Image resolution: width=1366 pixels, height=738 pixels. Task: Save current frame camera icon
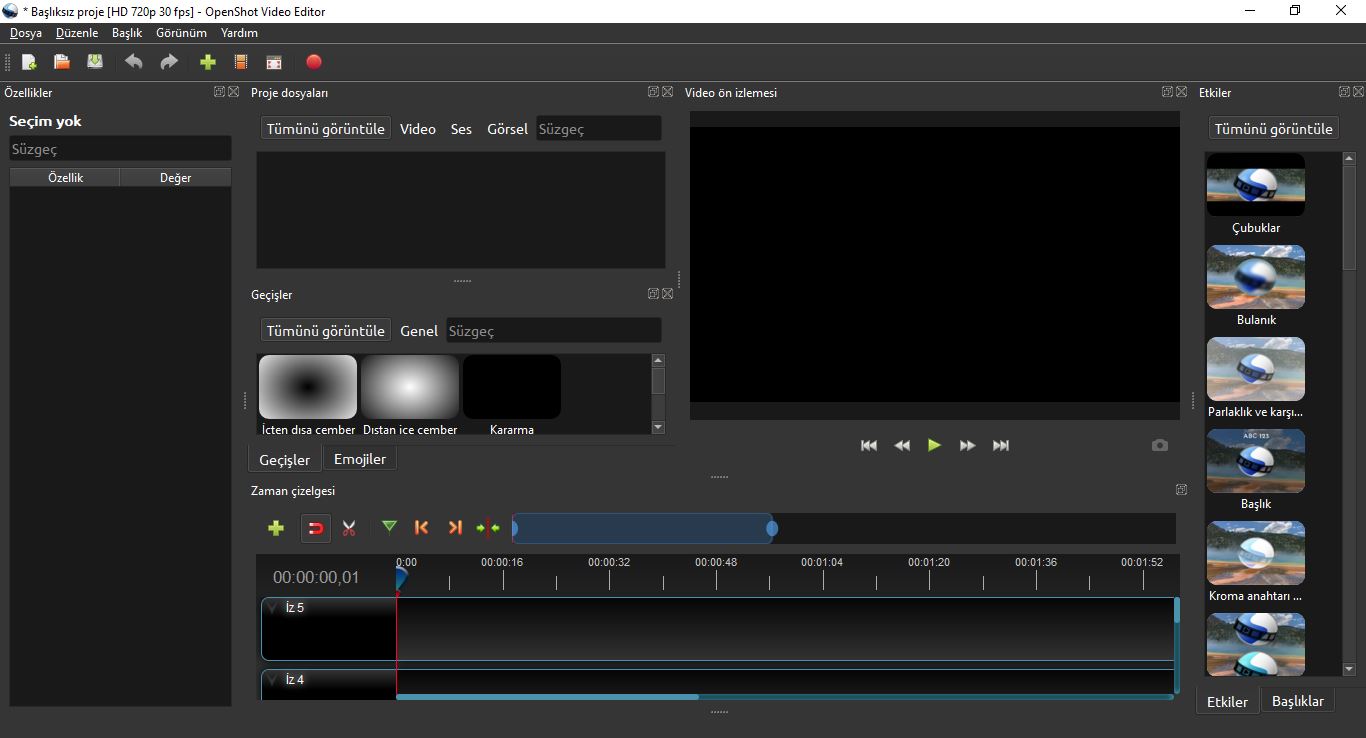click(x=1160, y=445)
